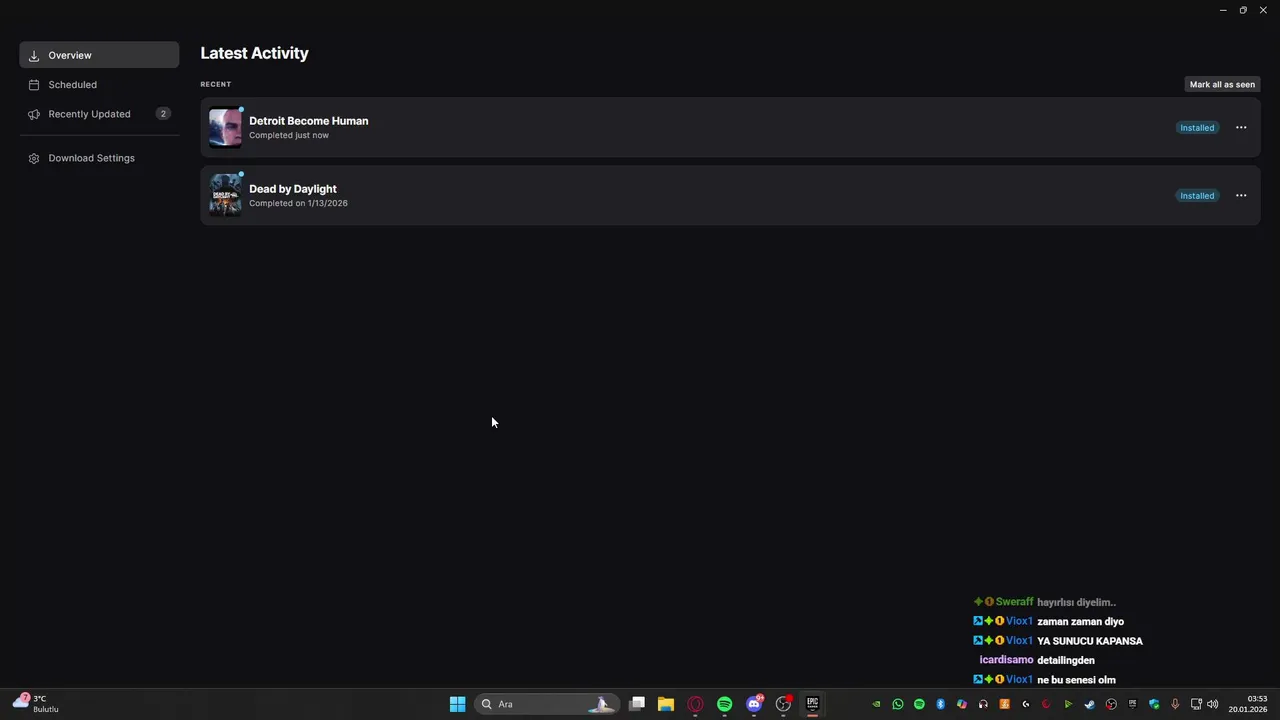The width and height of the screenshot is (1280, 720).
Task: Select the Dead by Daylight title
Action: (293, 189)
